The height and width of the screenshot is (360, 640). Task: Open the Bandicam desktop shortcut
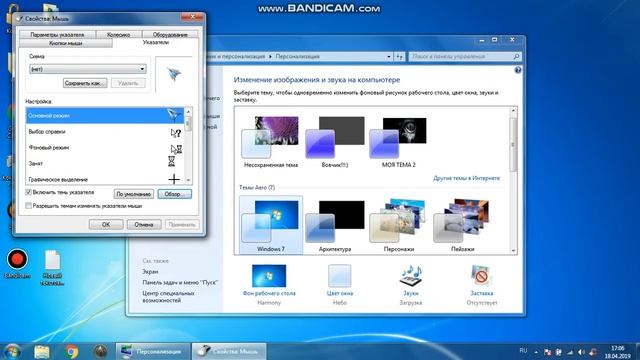(x=18, y=264)
